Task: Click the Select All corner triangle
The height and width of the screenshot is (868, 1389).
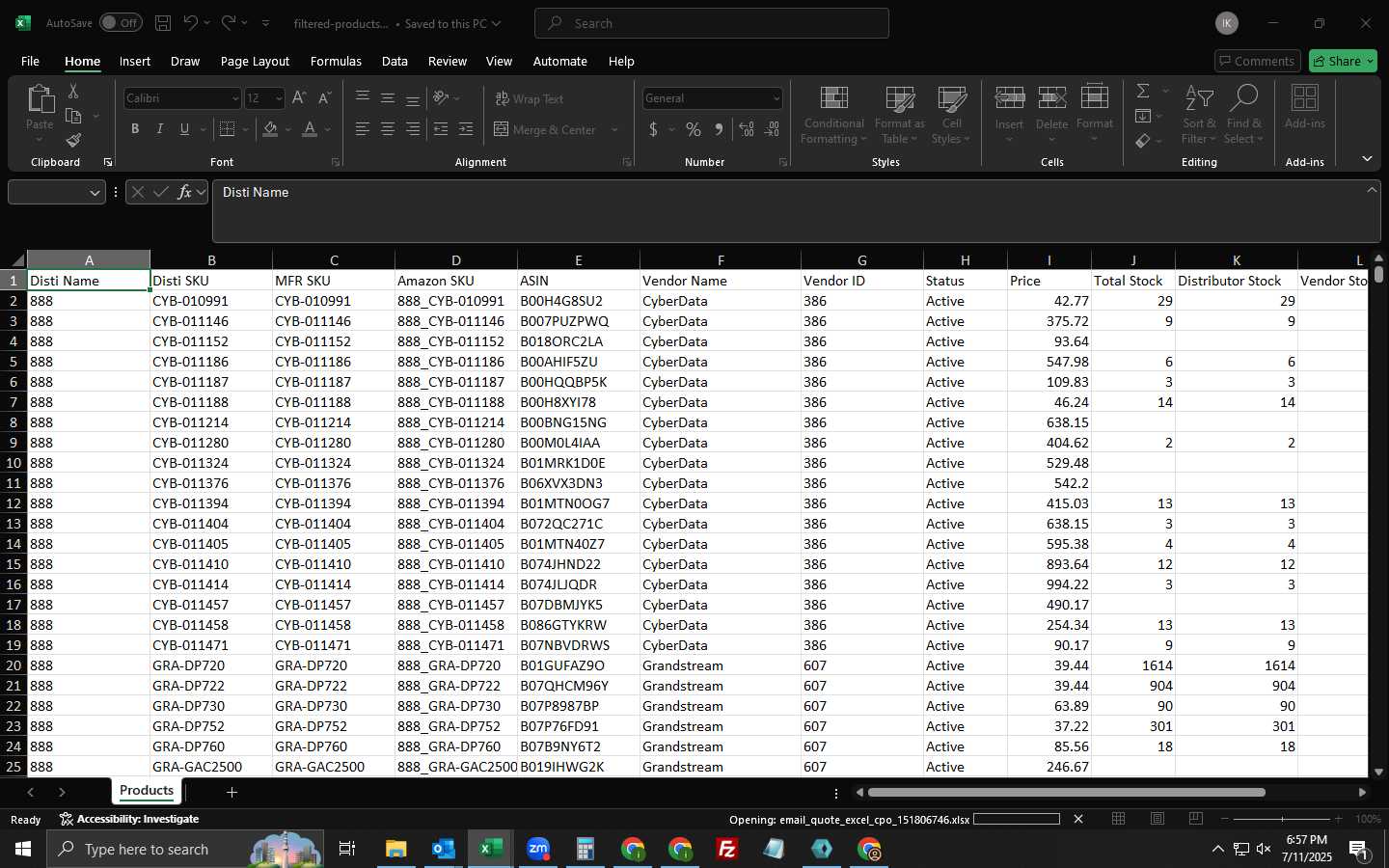Action: (17, 260)
